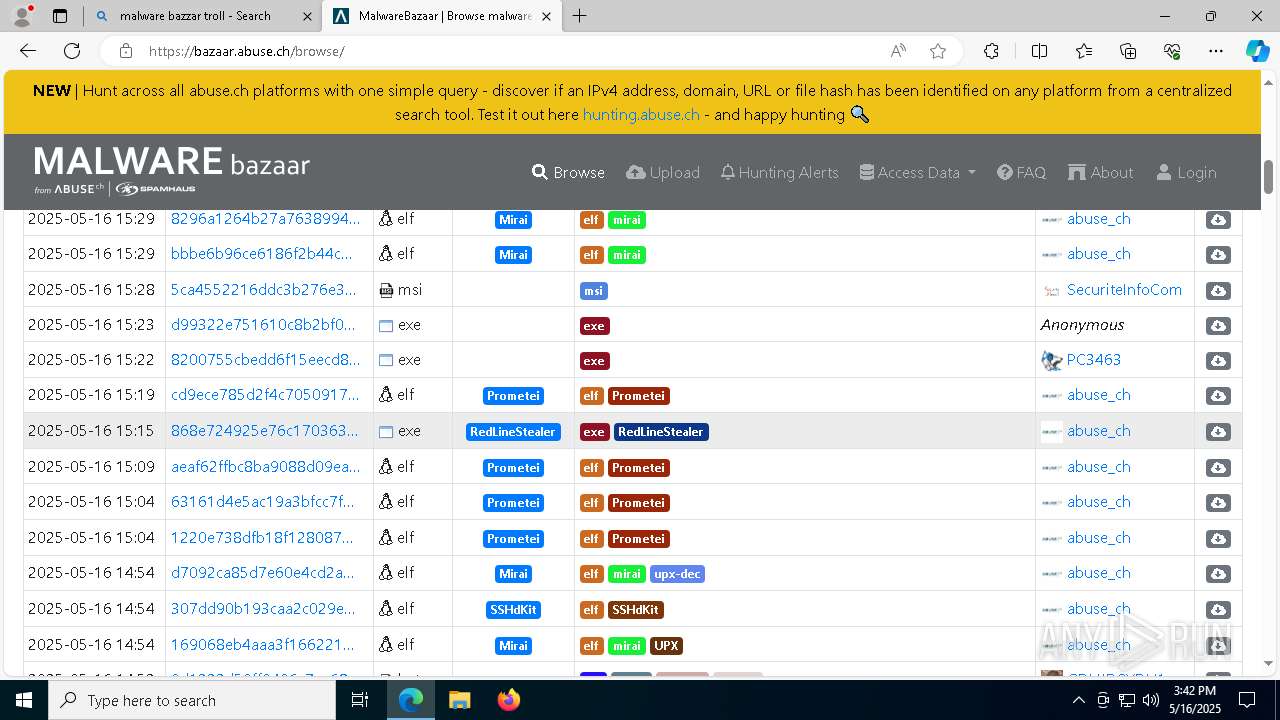Open the Upload navigation item
The height and width of the screenshot is (720, 1280).
[663, 172]
